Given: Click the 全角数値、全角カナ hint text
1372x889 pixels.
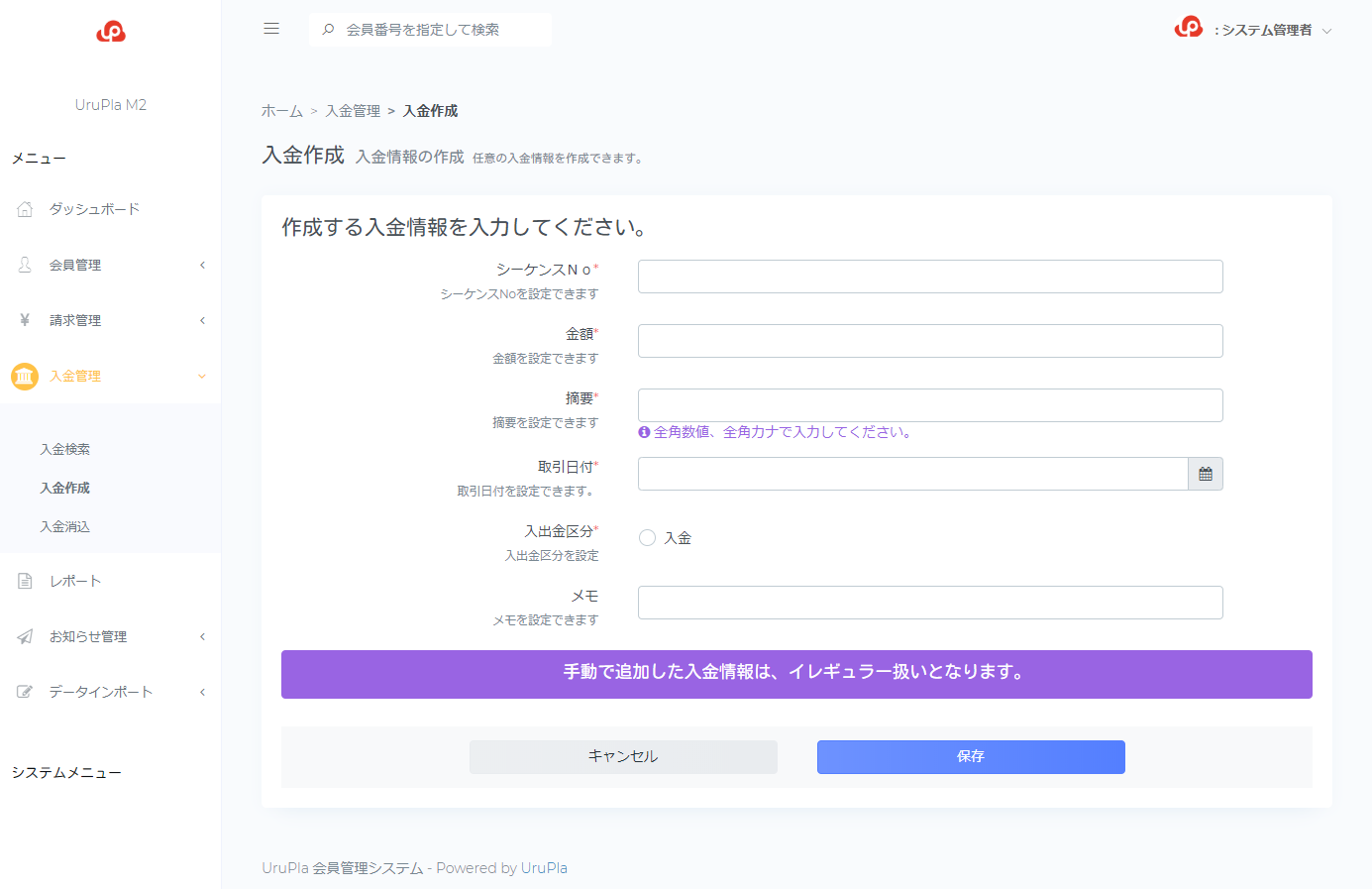Looking at the screenshot, I should pyautogui.click(x=782, y=432).
